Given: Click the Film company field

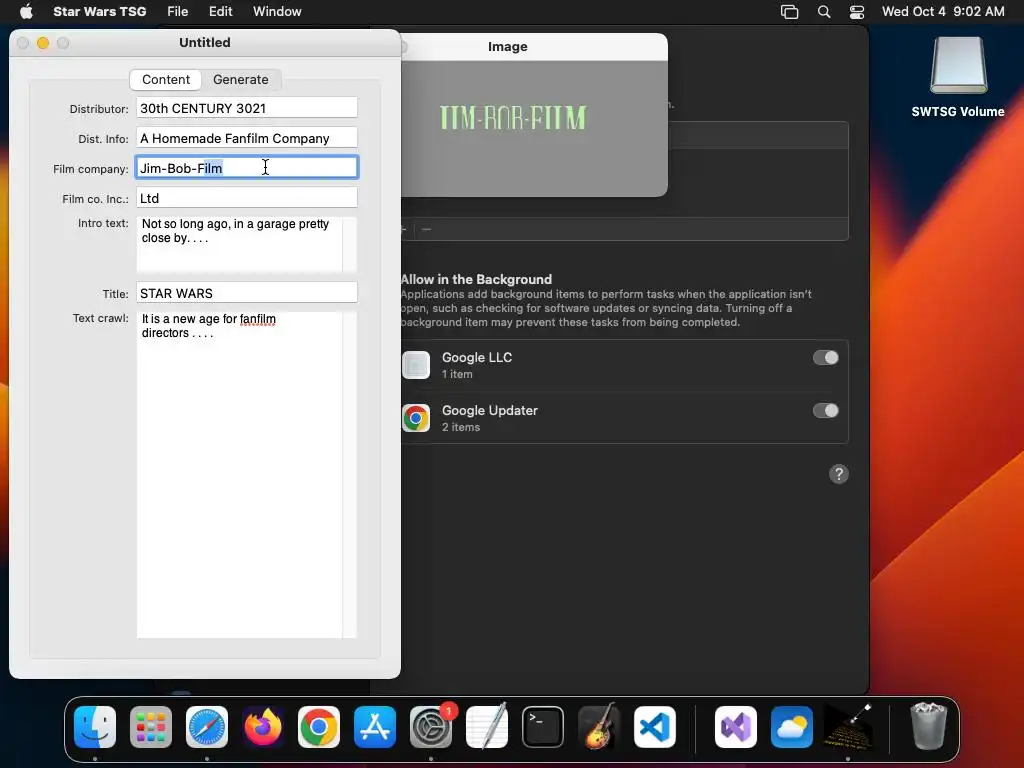Looking at the screenshot, I should pyautogui.click(x=247, y=168).
